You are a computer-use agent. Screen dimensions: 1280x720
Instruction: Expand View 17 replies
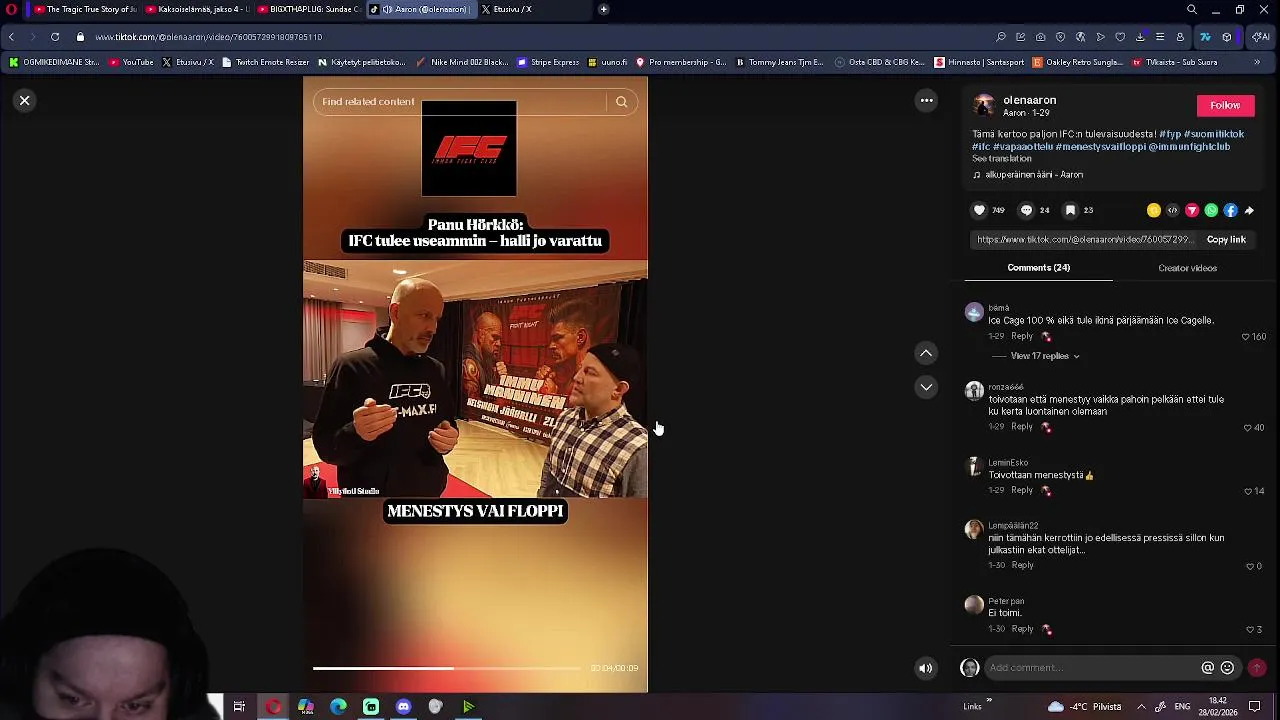click(1045, 356)
